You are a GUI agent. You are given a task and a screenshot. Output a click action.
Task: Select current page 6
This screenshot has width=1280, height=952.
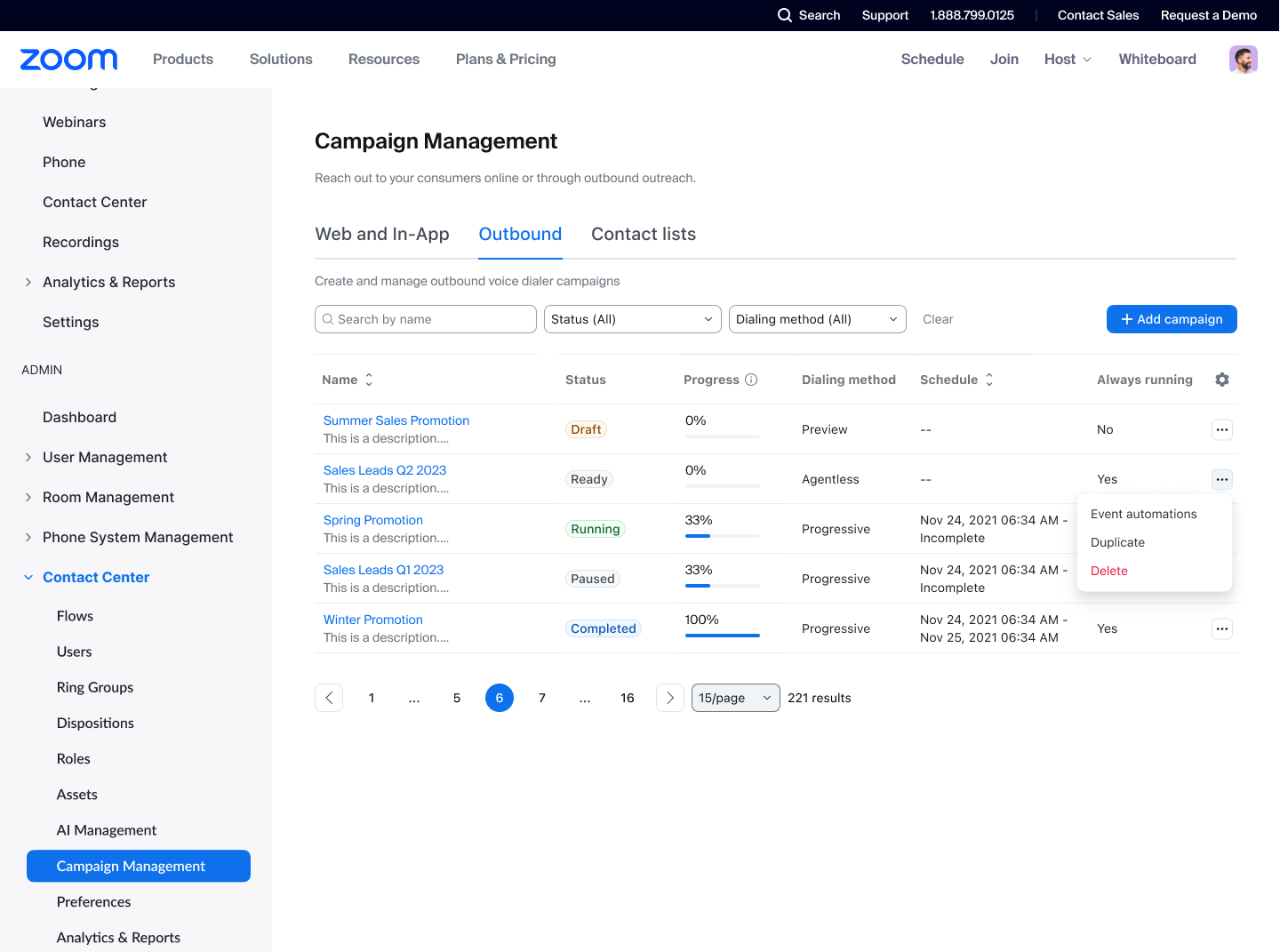500,698
